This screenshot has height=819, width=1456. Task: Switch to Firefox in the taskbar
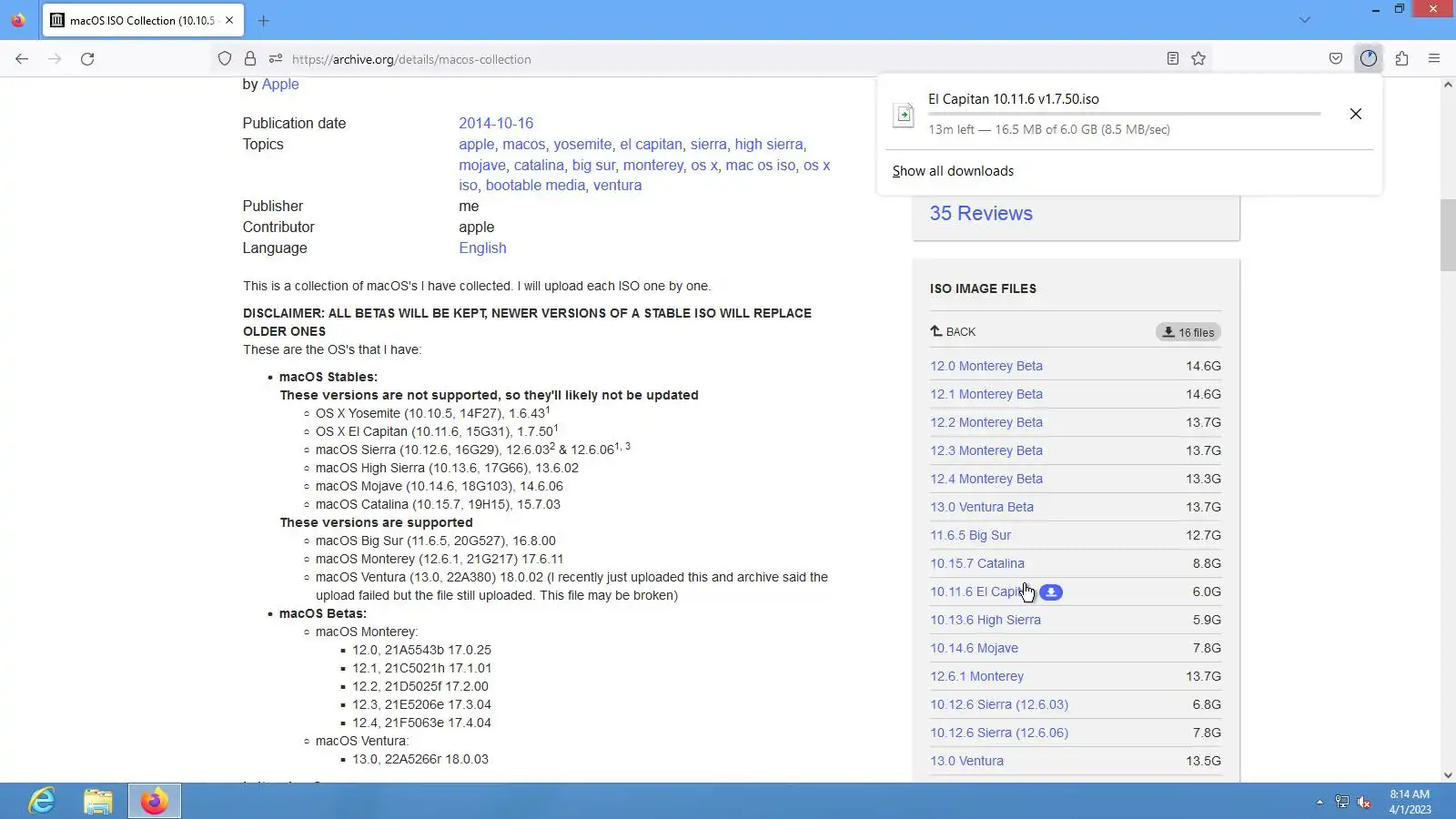click(155, 801)
